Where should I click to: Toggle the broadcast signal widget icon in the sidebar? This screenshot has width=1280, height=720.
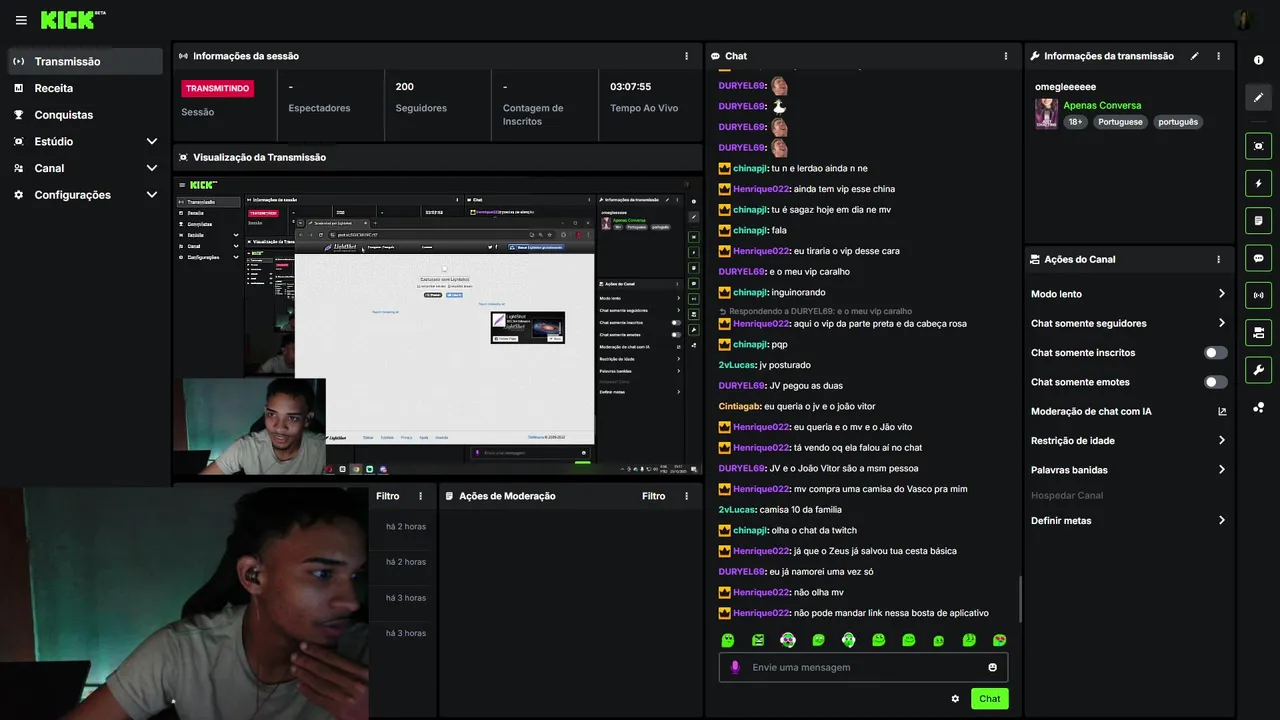(x=1258, y=295)
